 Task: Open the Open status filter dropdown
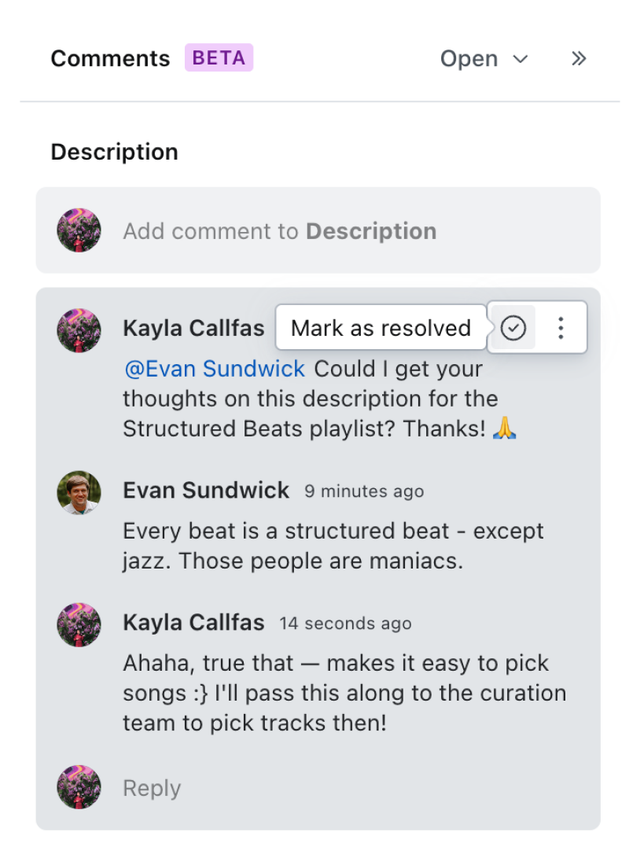click(x=484, y=59)
